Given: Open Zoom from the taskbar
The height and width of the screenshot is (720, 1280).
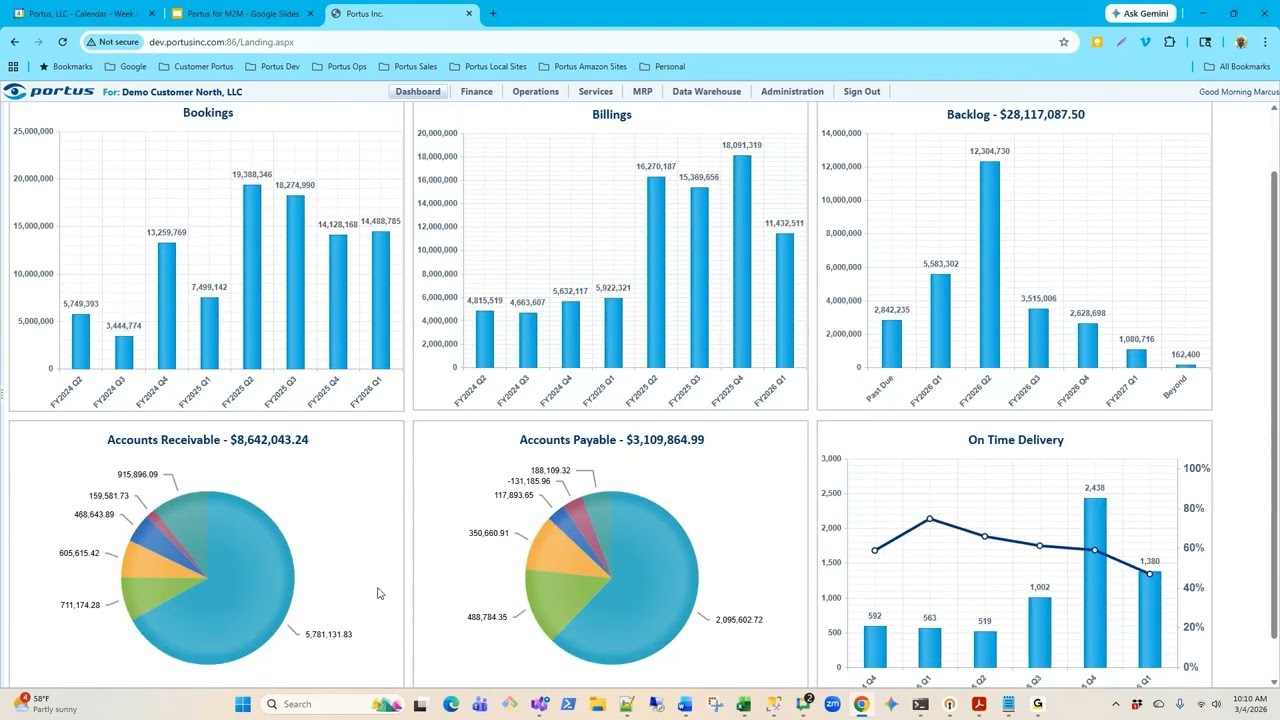Looking at the screenshot, I should (x=832, y=704).
